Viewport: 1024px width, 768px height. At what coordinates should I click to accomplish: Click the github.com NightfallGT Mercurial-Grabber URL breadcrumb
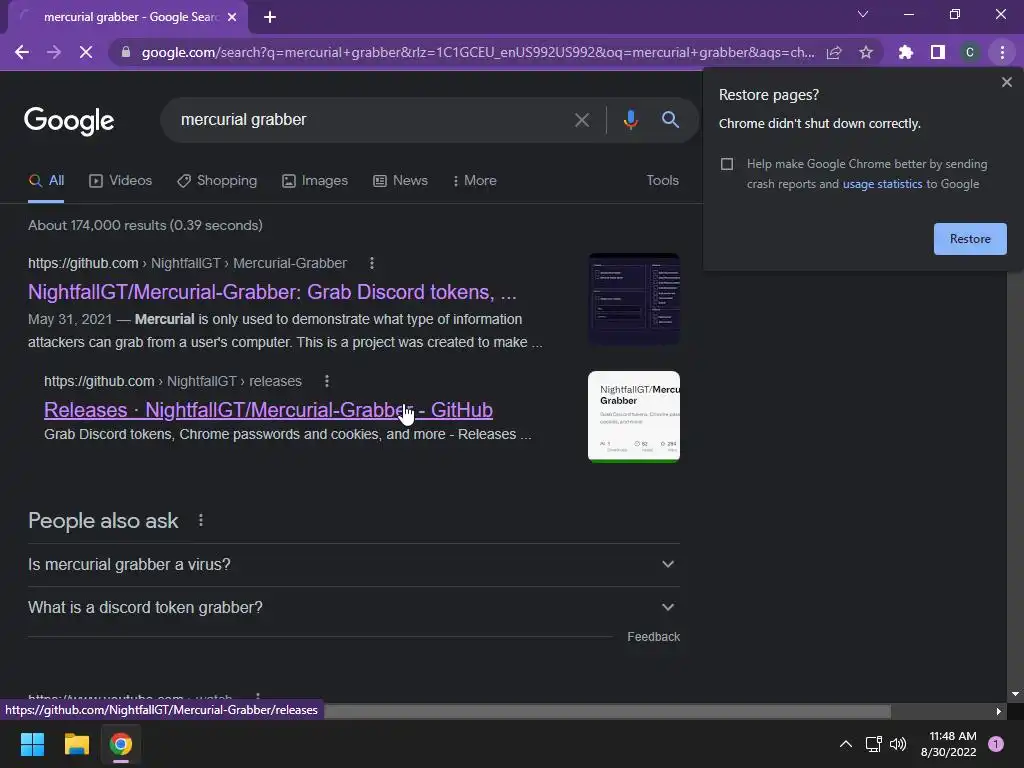(x=187, y=263)
